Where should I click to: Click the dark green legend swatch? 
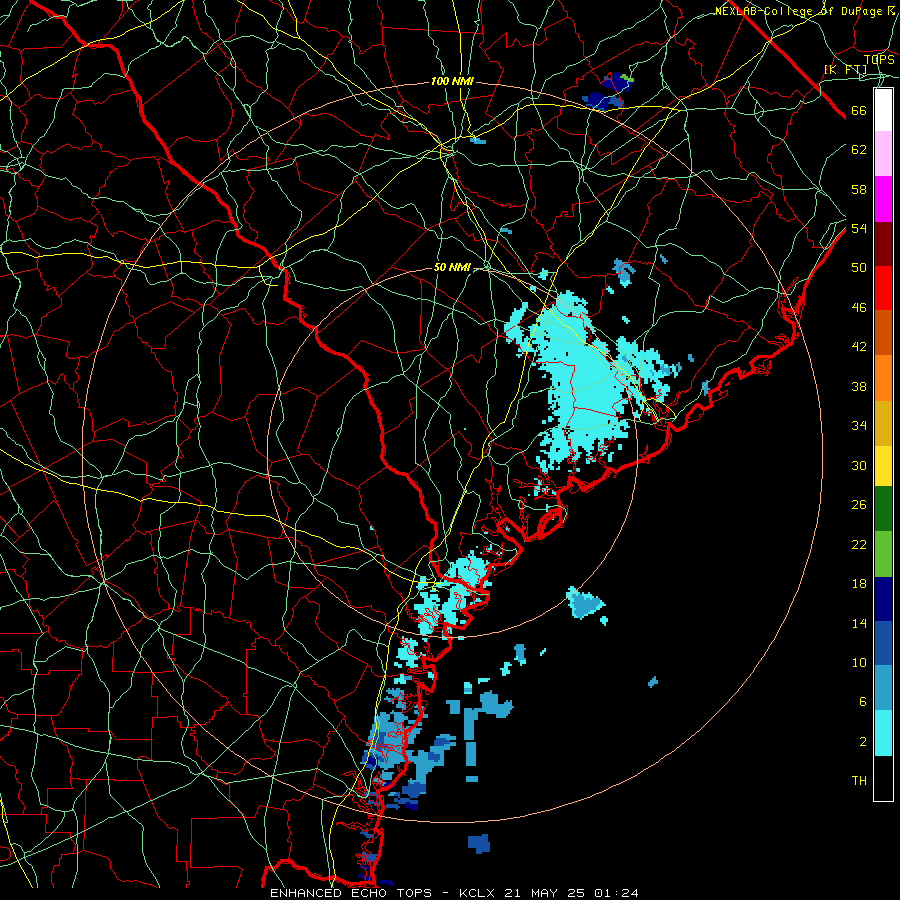click(x=883, y=509)
